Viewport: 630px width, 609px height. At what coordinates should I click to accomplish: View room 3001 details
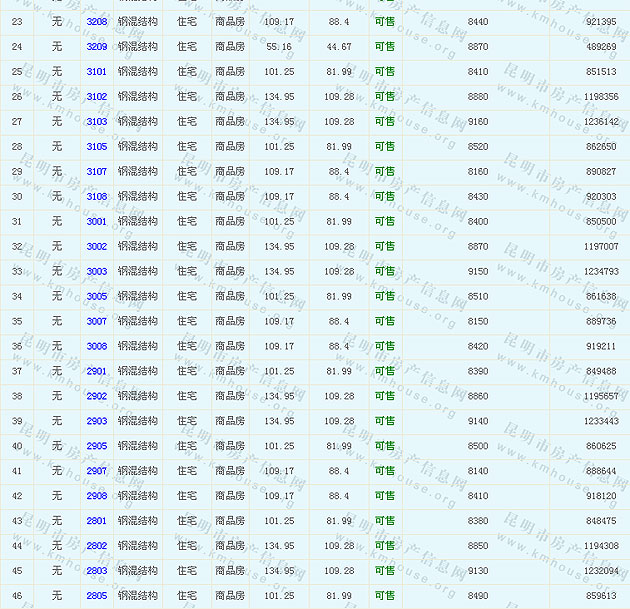pyautogui.click(x=96, y=222)
